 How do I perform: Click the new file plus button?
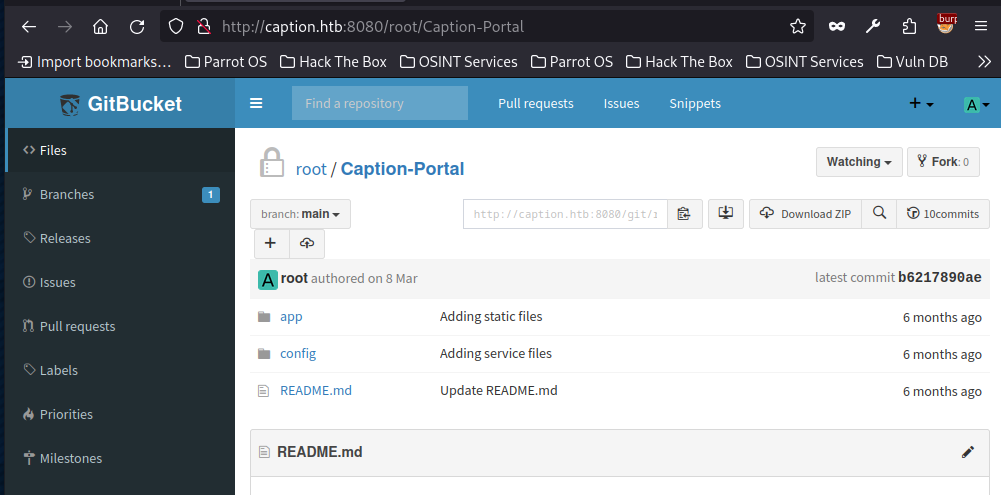(x=271, y=244)
